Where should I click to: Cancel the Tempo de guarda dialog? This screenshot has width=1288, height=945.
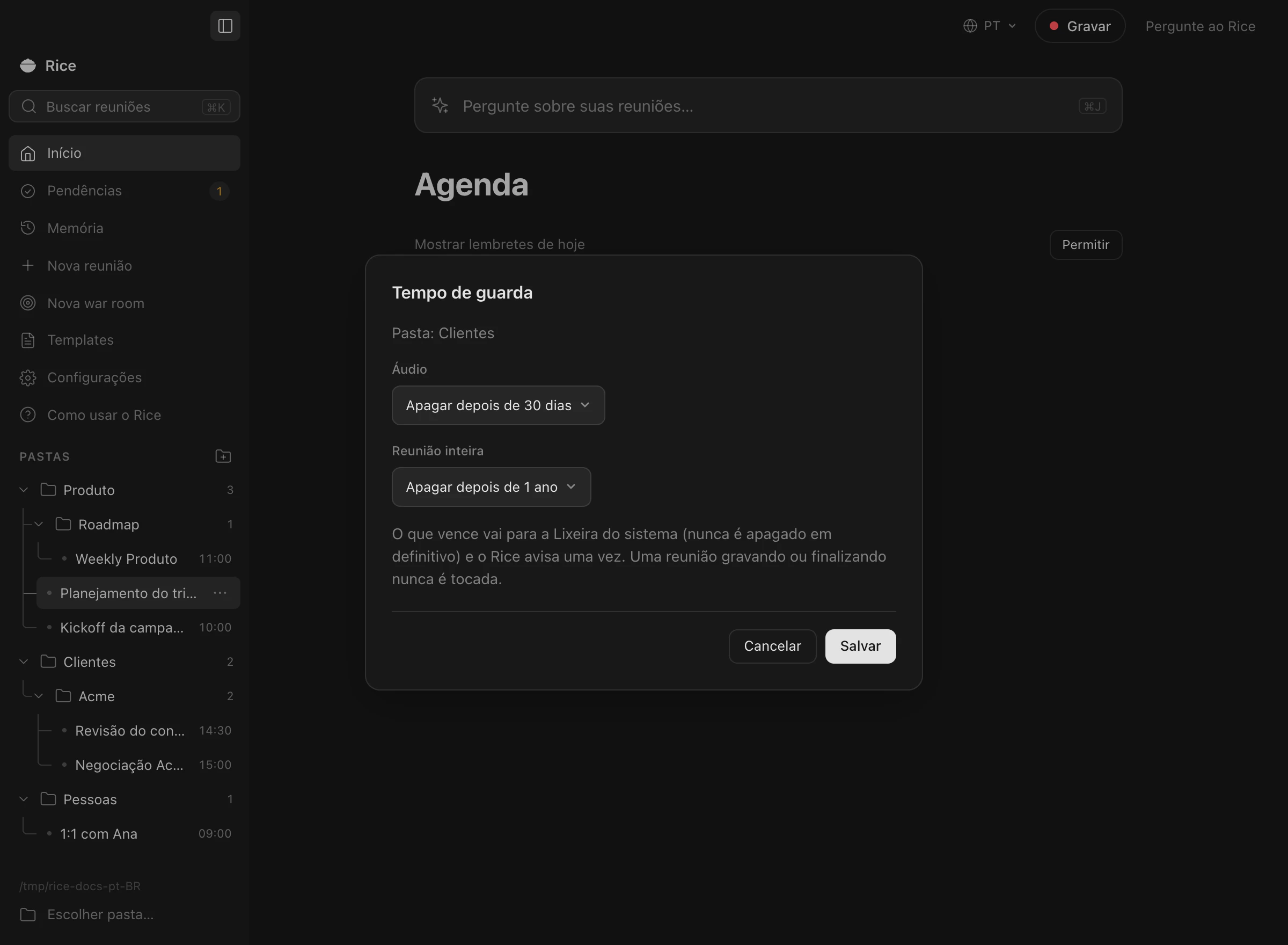click(772, 646)
